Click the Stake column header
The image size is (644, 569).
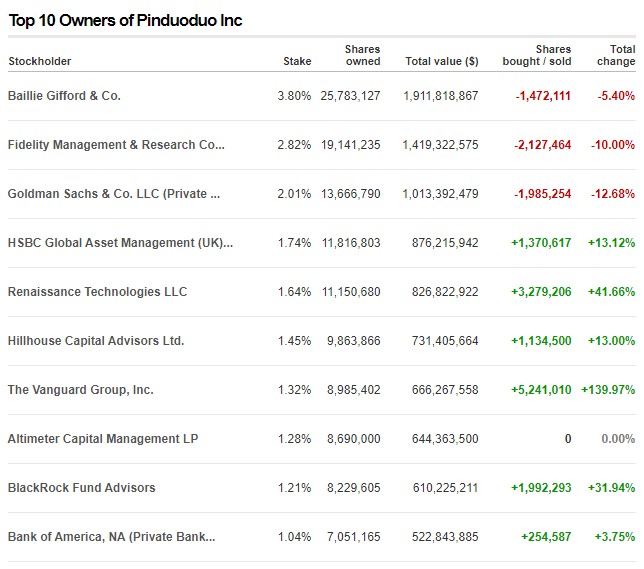(x=297, y=61)
